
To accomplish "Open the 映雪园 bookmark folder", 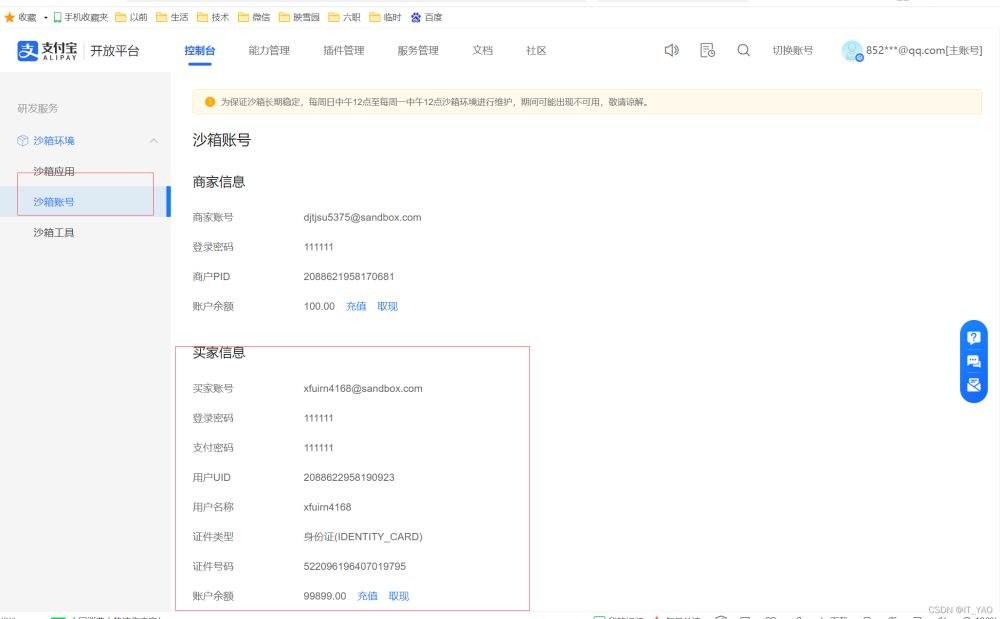I will click(299, 17).
